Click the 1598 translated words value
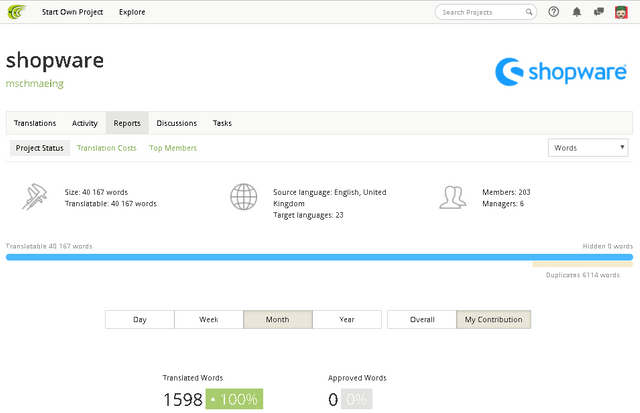The height and width of the screenshot is (413, 640). (x=182, y=400)
